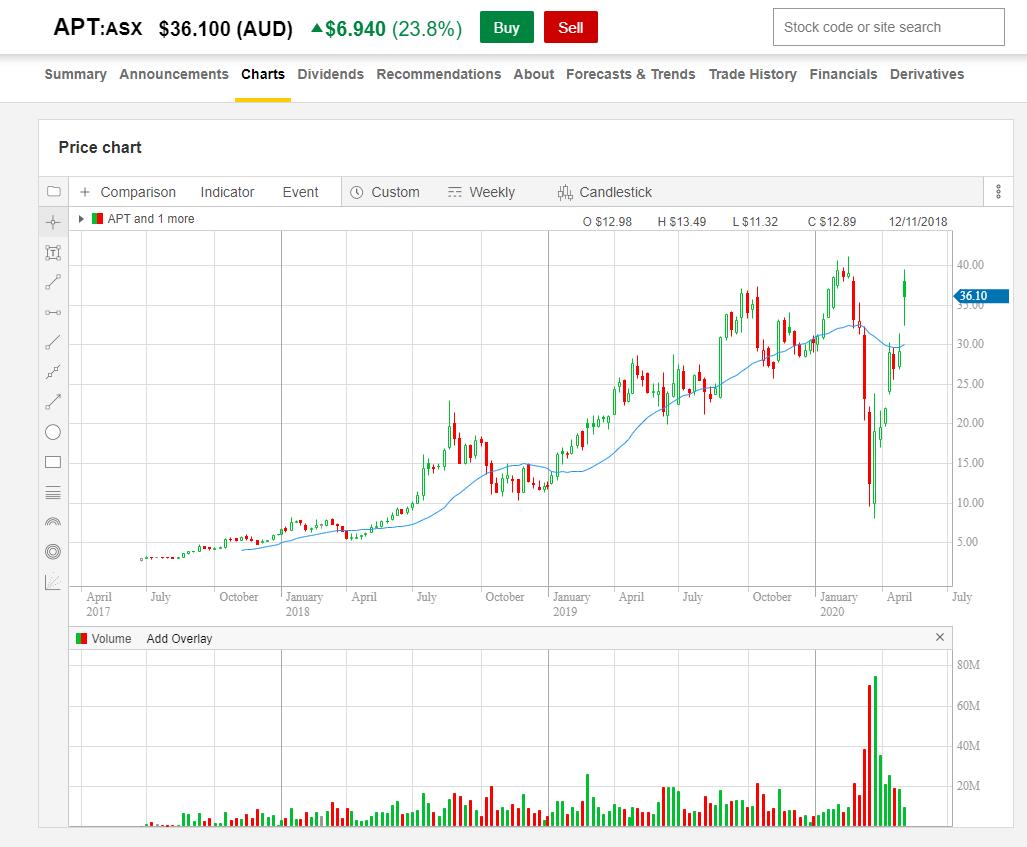Open the Event menu
This screenshot has height=847, width=1027.
coord(301,192)
